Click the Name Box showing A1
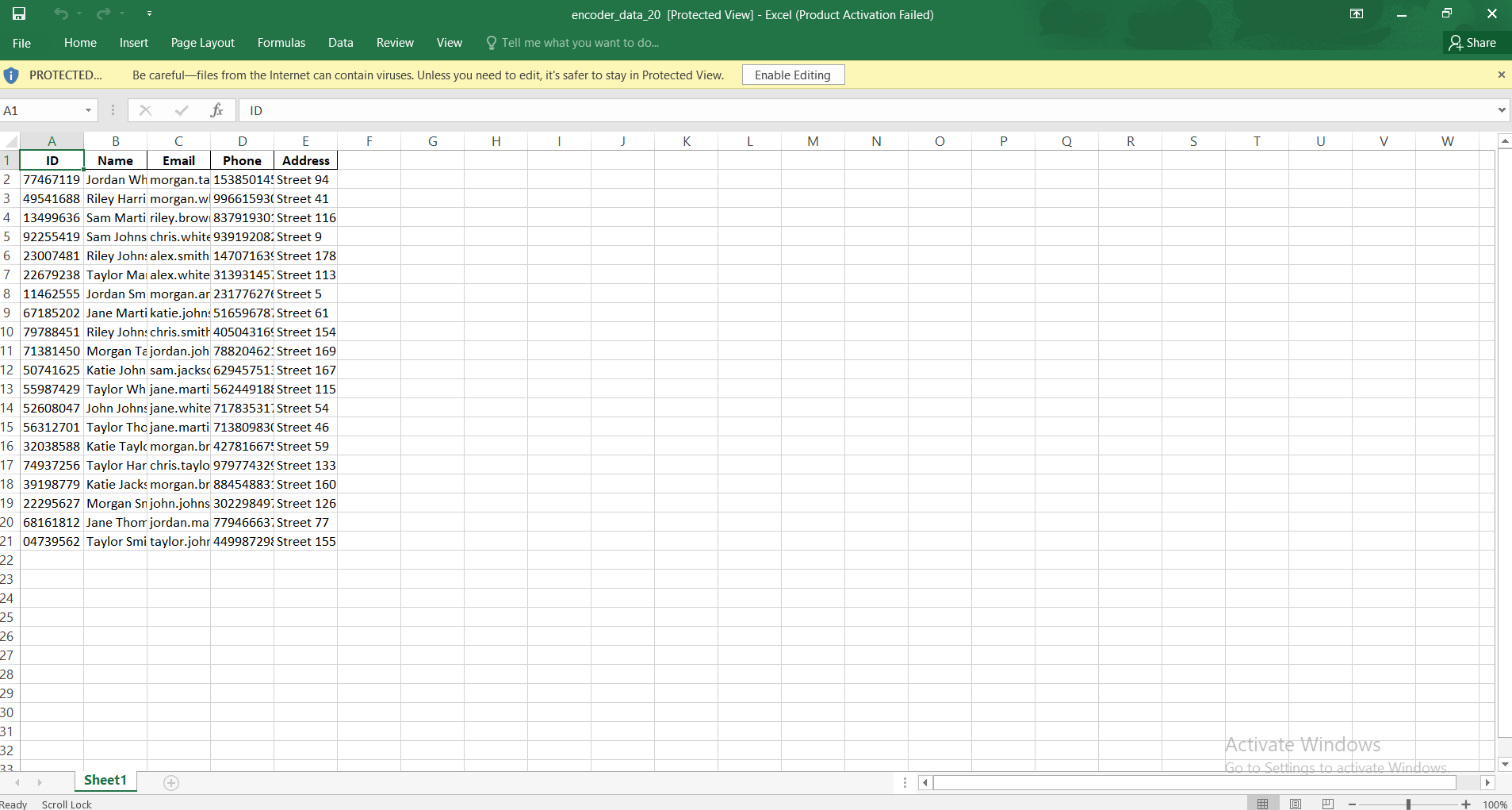 41,110
